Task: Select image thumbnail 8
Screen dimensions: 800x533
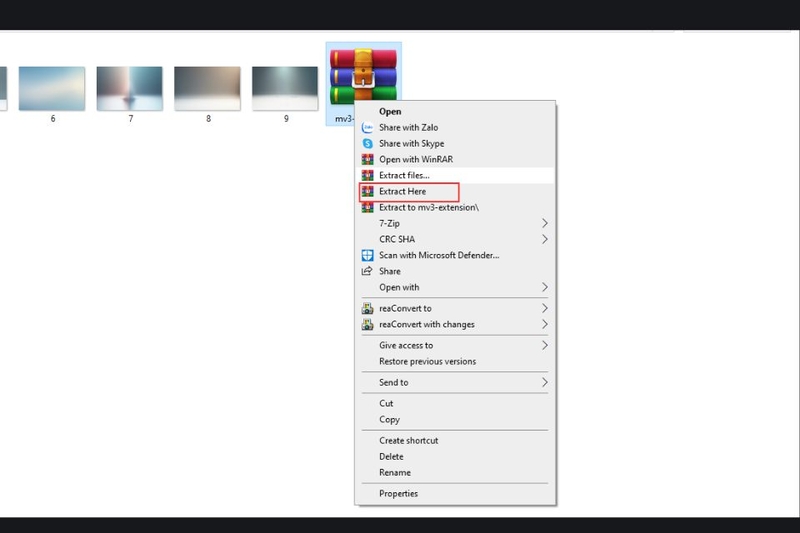Action: pyautogui.click(x=207, y=88)
